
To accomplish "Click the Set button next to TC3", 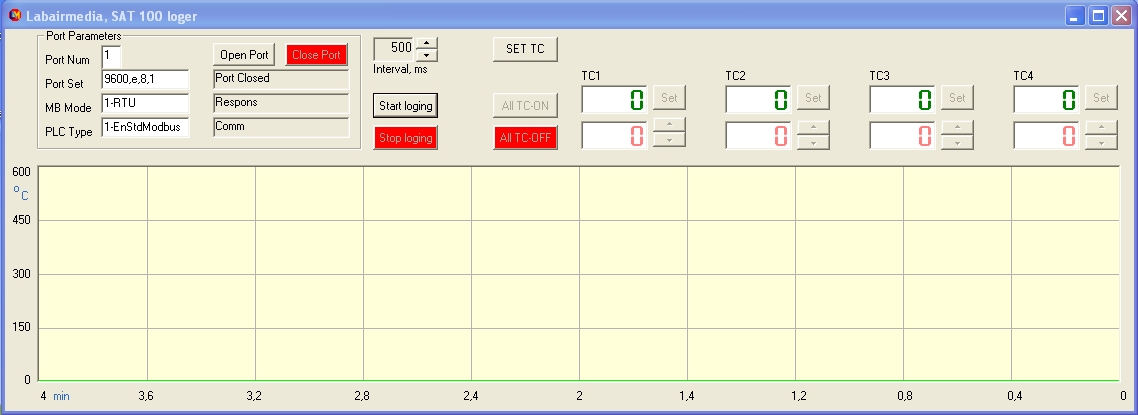I will 957,98.
